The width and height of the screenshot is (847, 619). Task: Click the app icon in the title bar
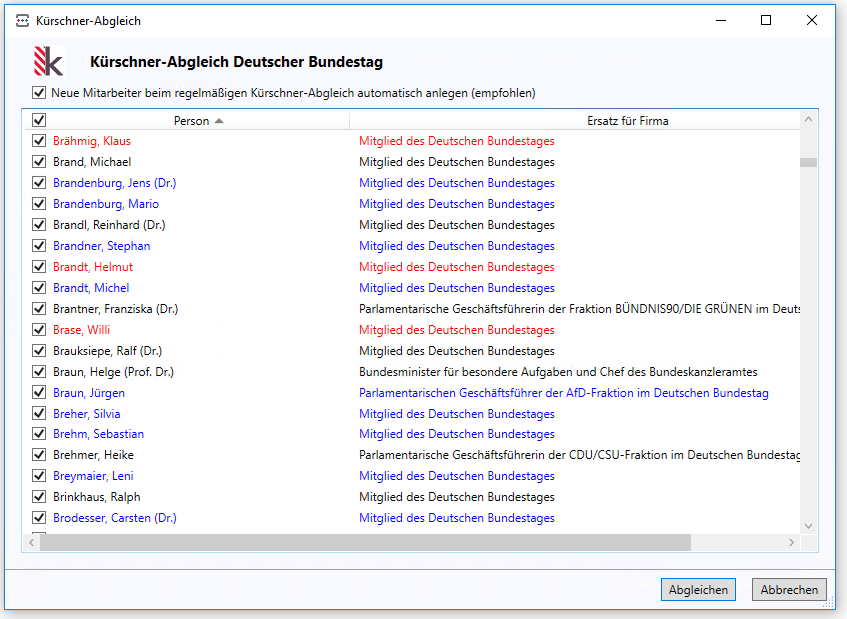click(22, 21)
